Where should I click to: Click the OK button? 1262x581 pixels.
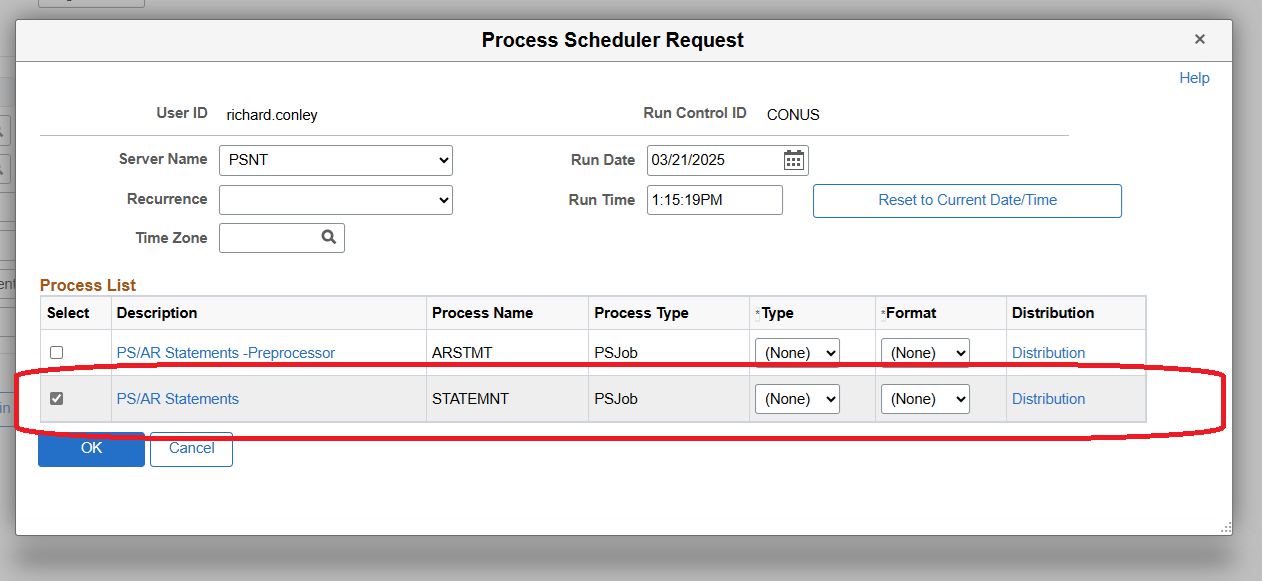tap(92, 449)
